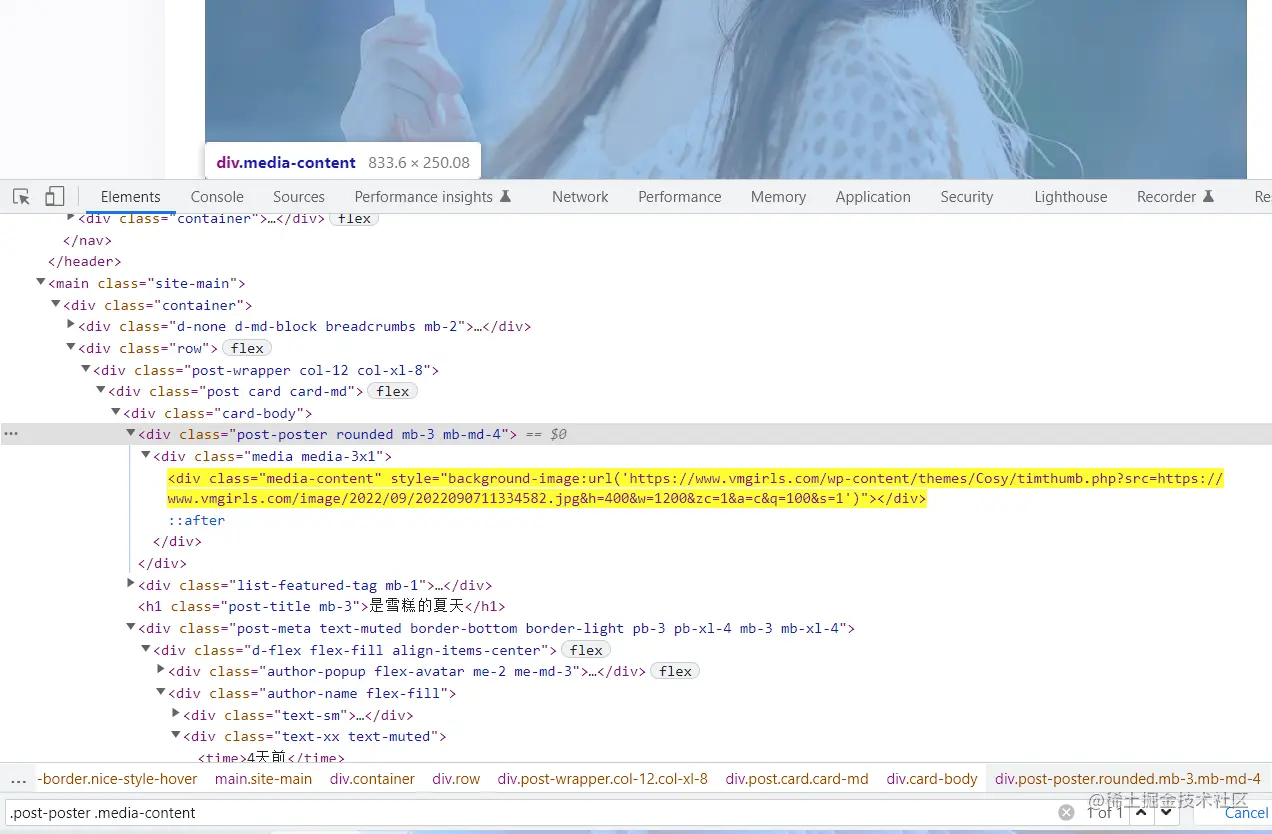This screenshot has height=834, width=1272.
Task: Switch to the Sources tab
Action: pyautogui.click(x=299, y=197)
